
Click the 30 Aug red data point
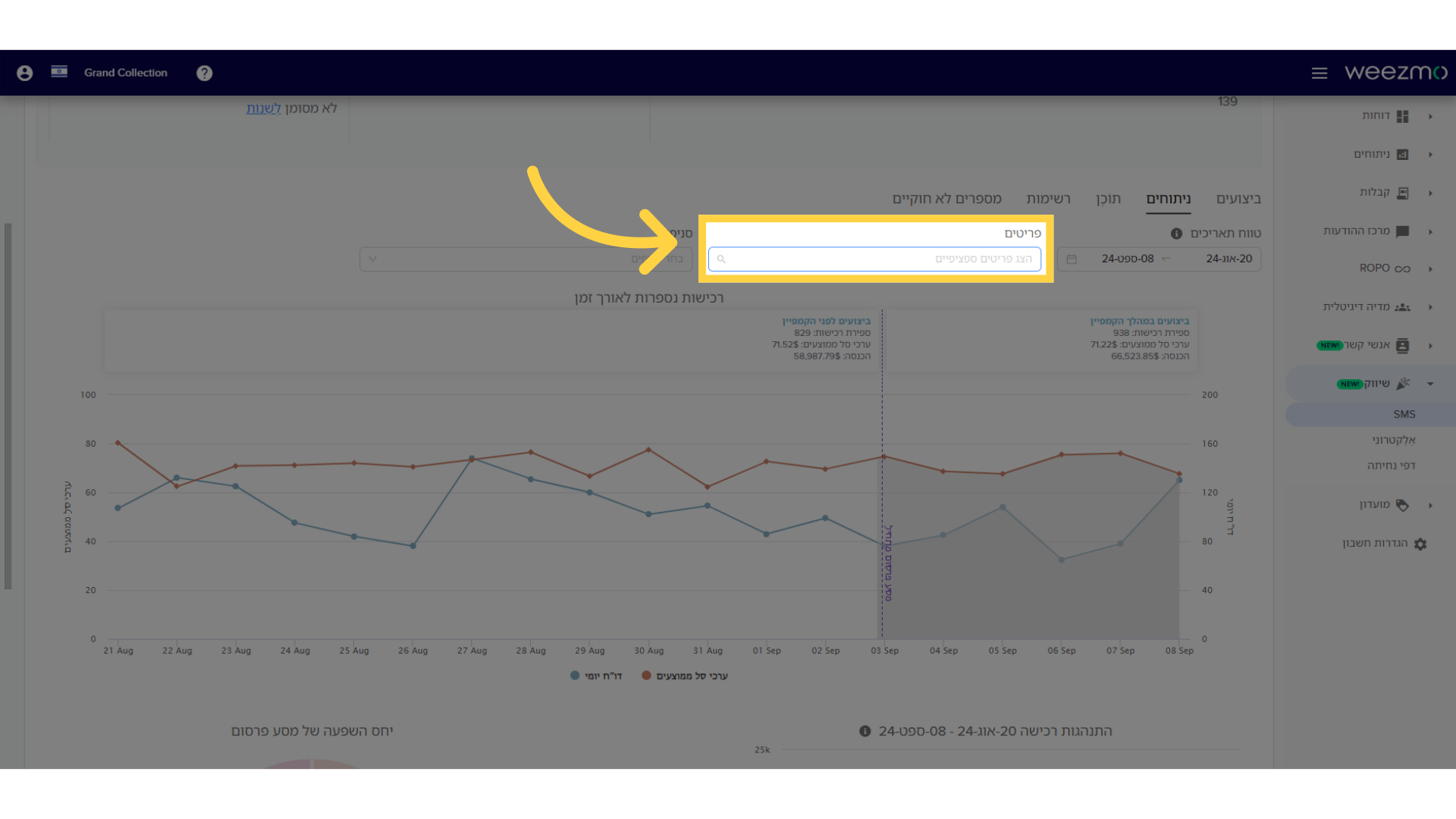coord(648,450)
